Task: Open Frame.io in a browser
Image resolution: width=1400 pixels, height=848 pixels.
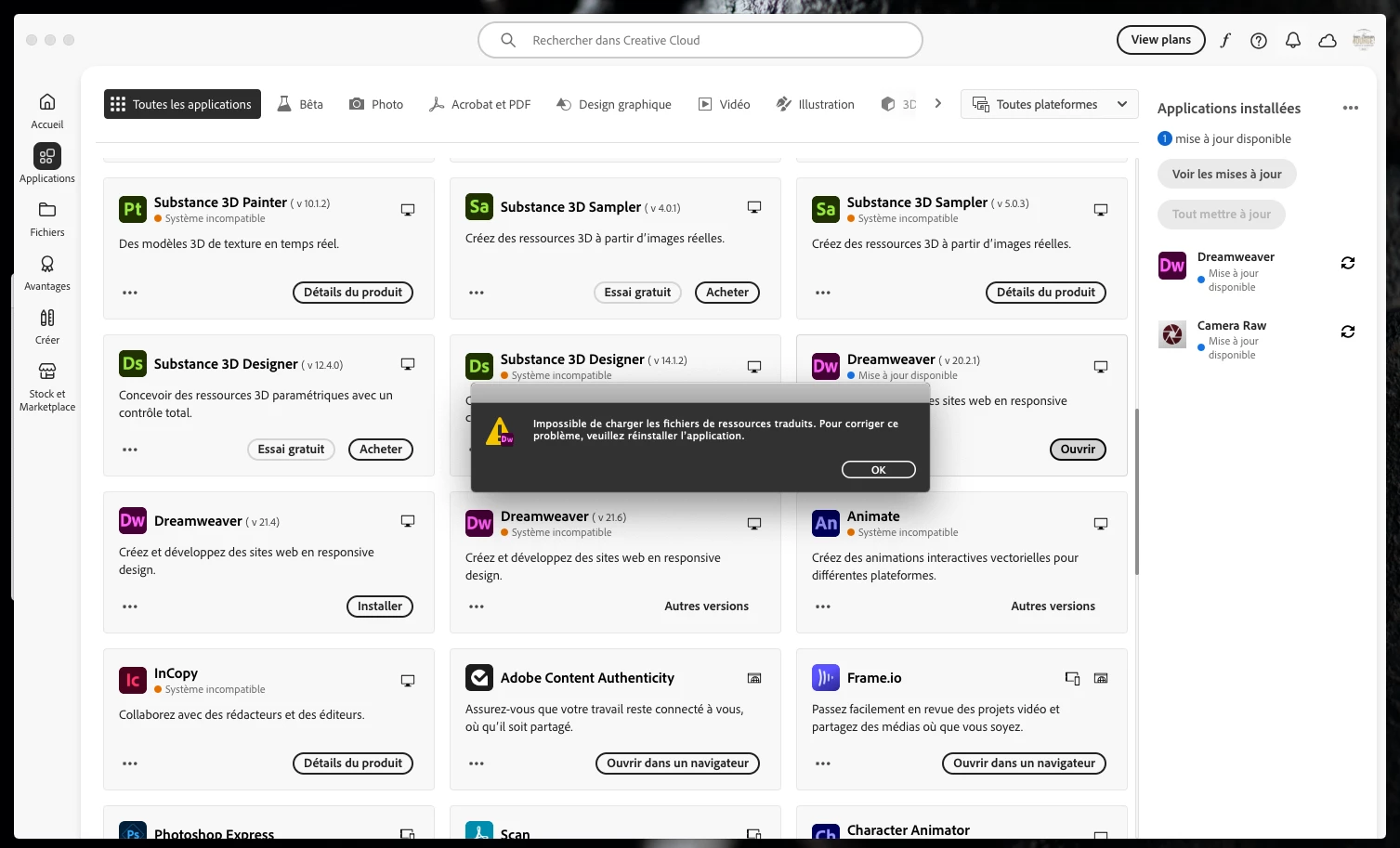Action: coord(1024,763)
